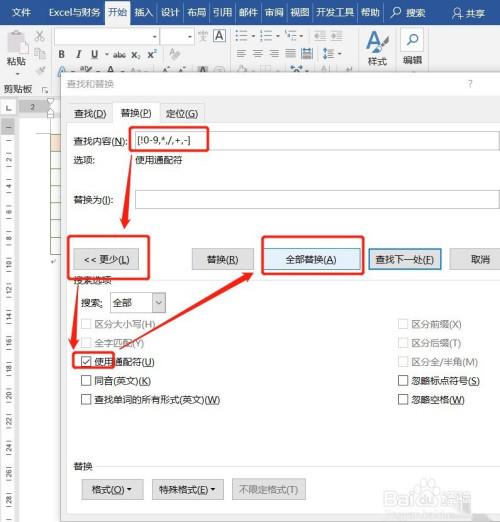Click the Format Painter brush icon
This screenshot has width=500, height=522.
pos(40,70)
